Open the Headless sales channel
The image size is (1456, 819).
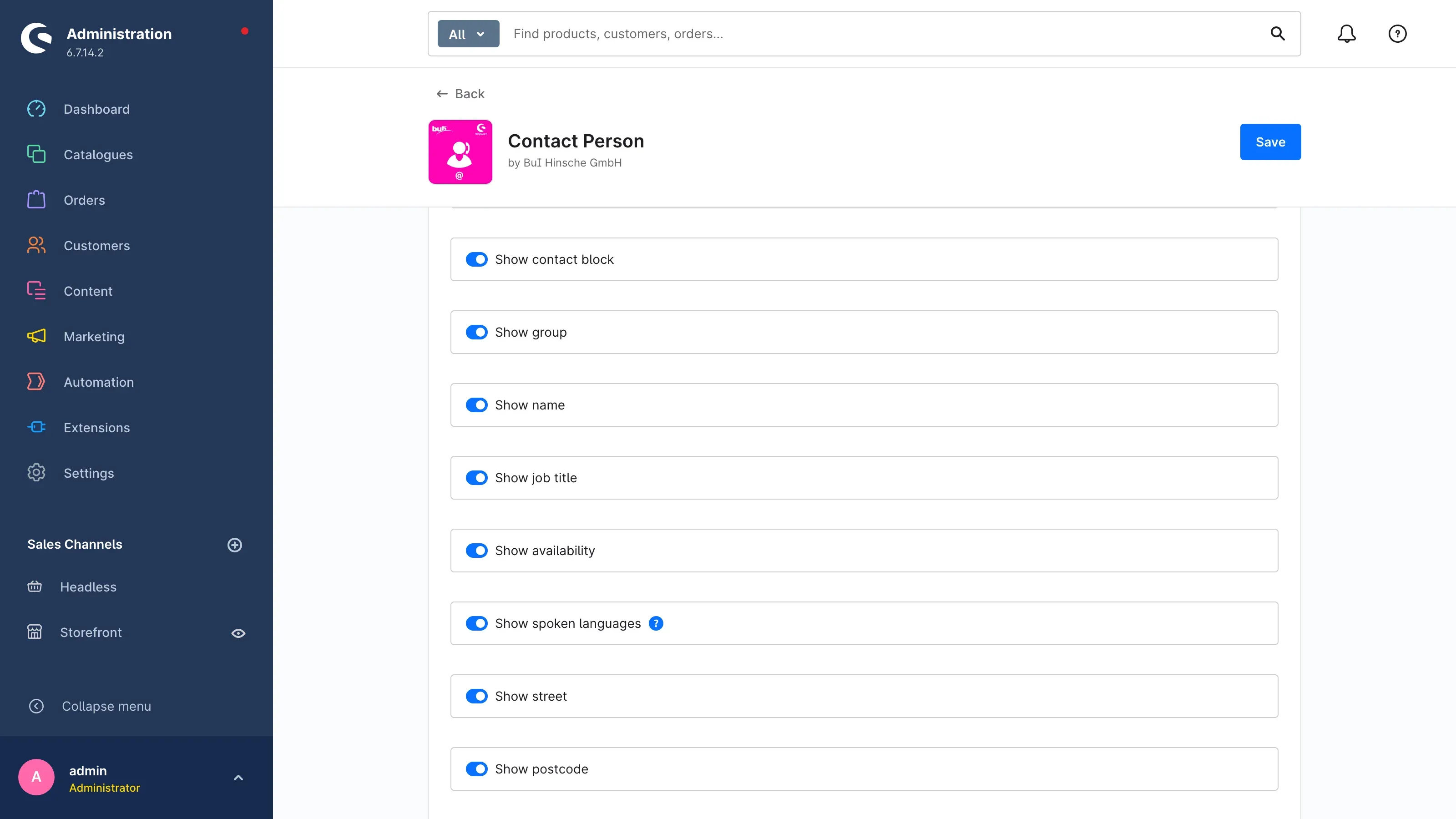[x=88, y=586]
